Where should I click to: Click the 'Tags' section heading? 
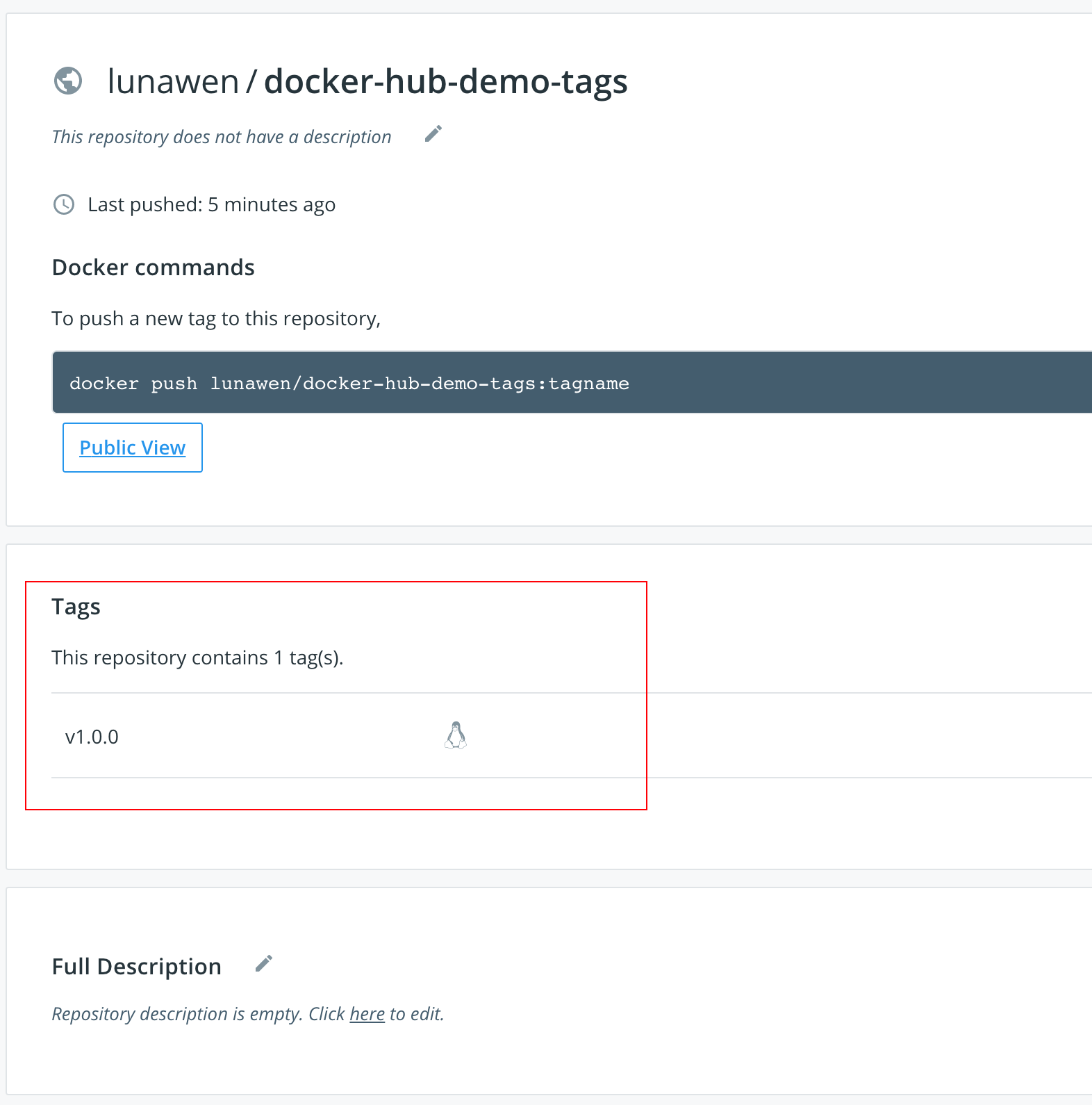(76, 607)
